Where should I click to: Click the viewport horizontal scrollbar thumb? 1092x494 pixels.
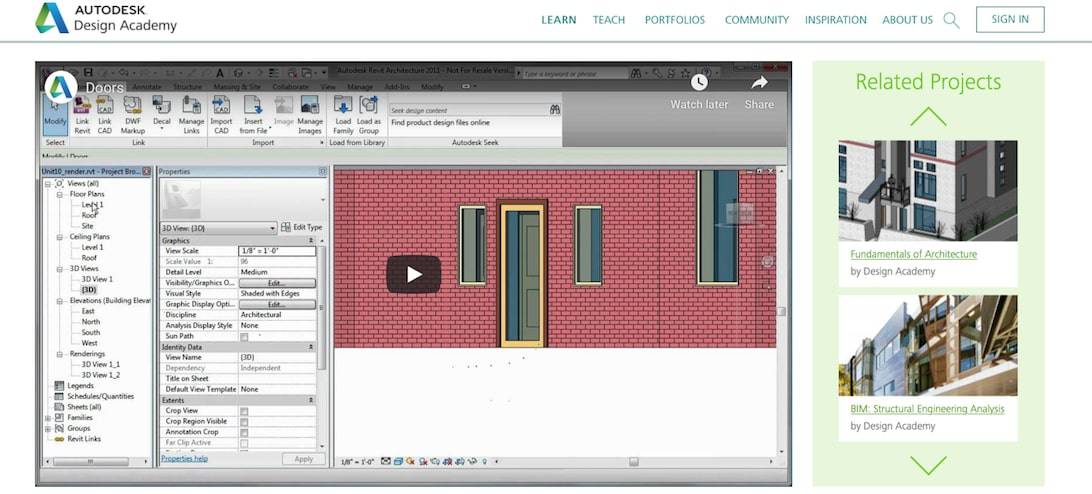[633, 461]
